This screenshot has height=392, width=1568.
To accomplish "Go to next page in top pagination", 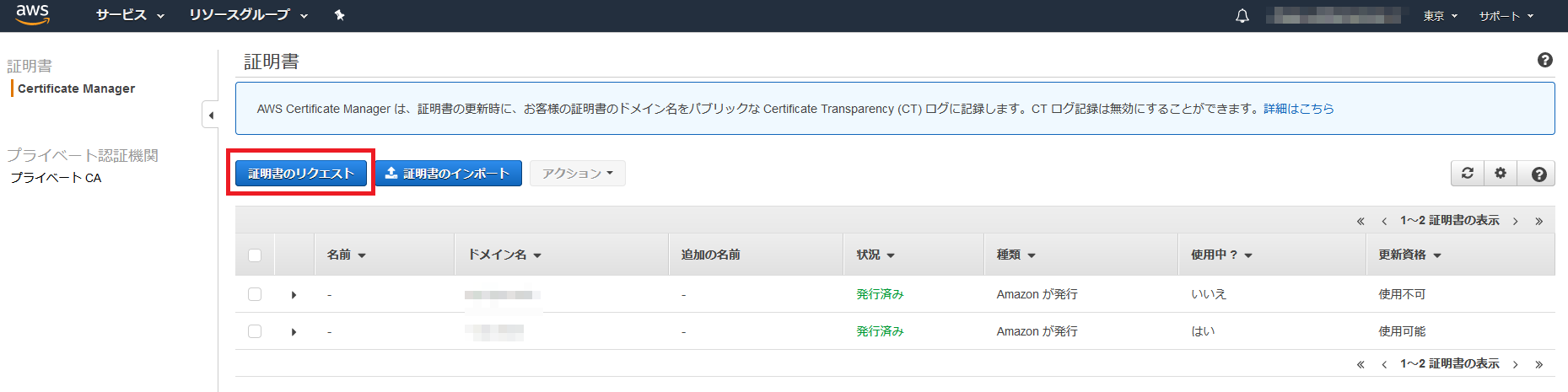I will (1516, 221).
